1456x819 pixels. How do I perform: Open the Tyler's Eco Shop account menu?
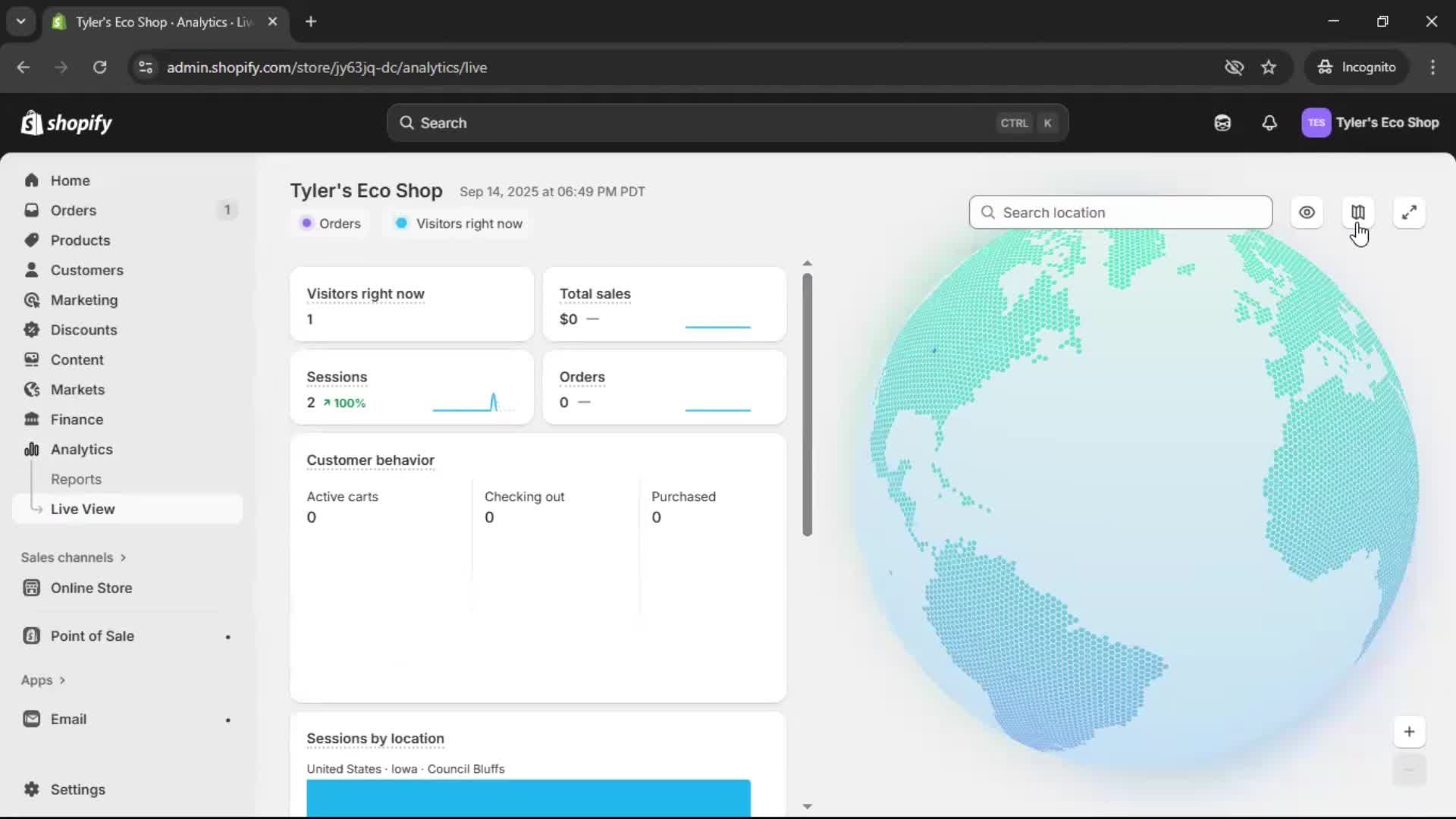pyautogui.click(x=1370, y=123)
